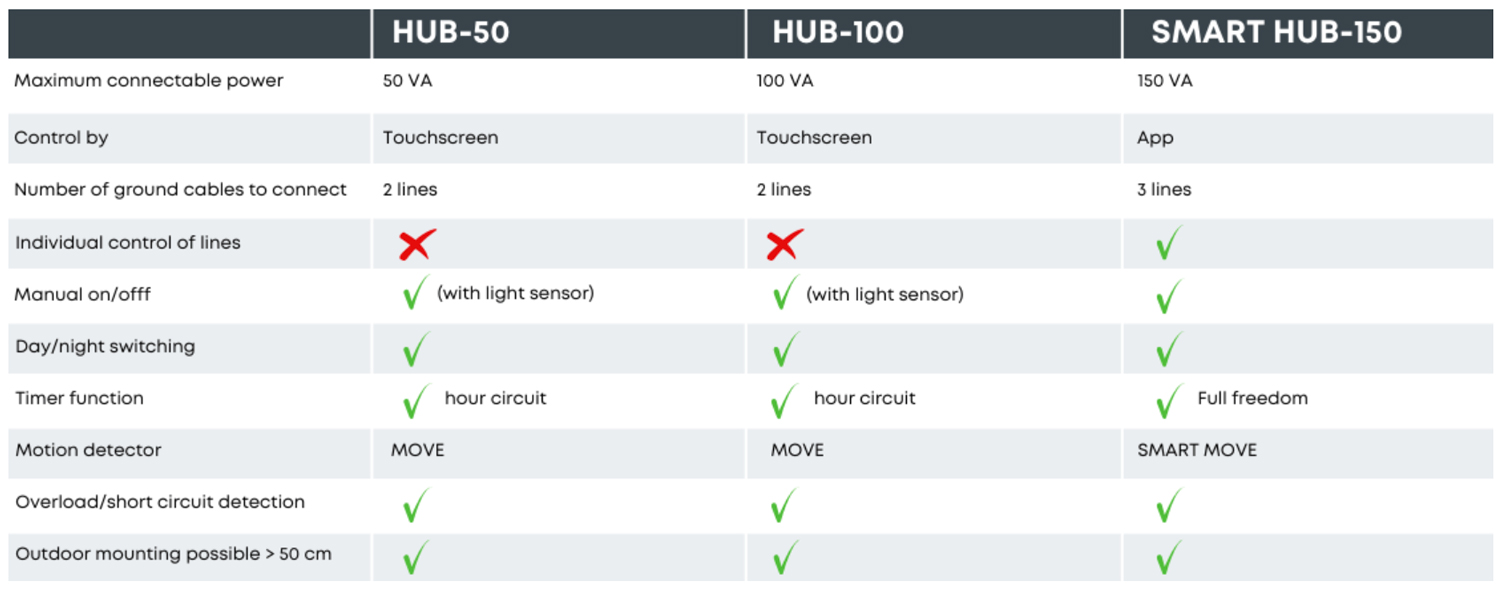
Task: Click SMART HUB-150 day/night switching checkmark
Action: tap(1167, 349)
